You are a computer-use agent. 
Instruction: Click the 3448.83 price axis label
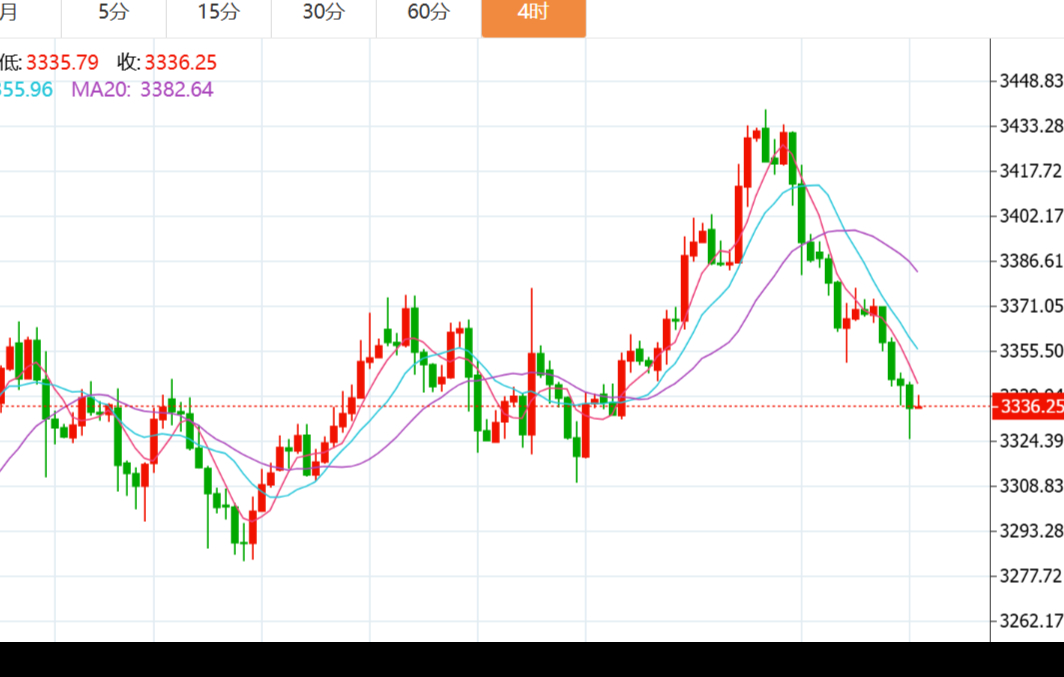click(x=1031, y=81)
